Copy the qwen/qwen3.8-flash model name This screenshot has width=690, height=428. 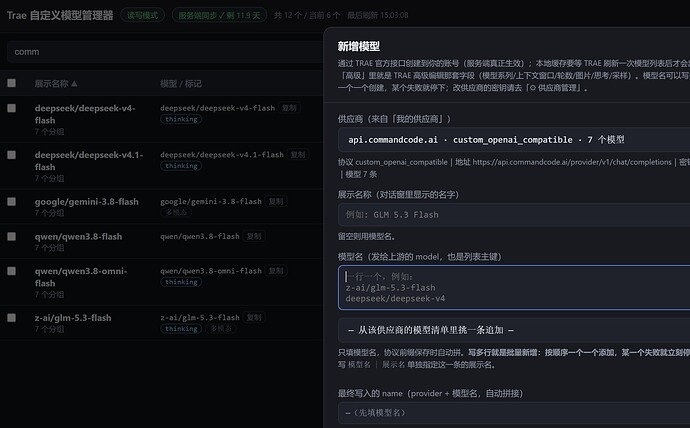[x=254, y=236]
